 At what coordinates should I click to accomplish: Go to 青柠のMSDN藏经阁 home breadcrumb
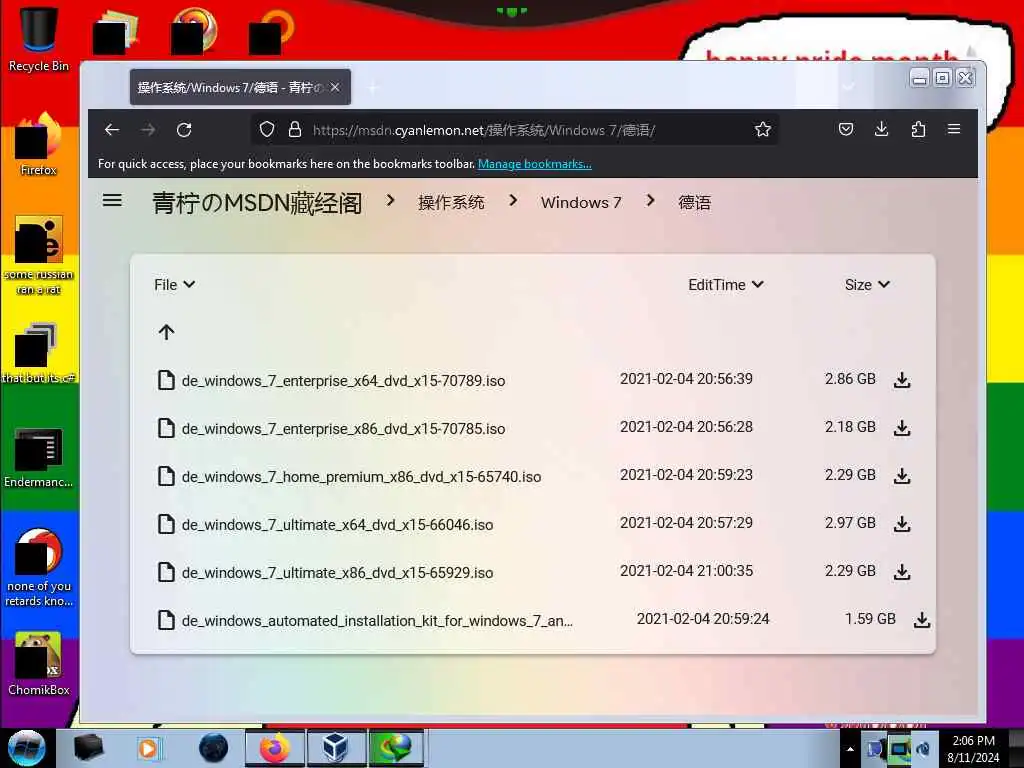tap(257, 202)
